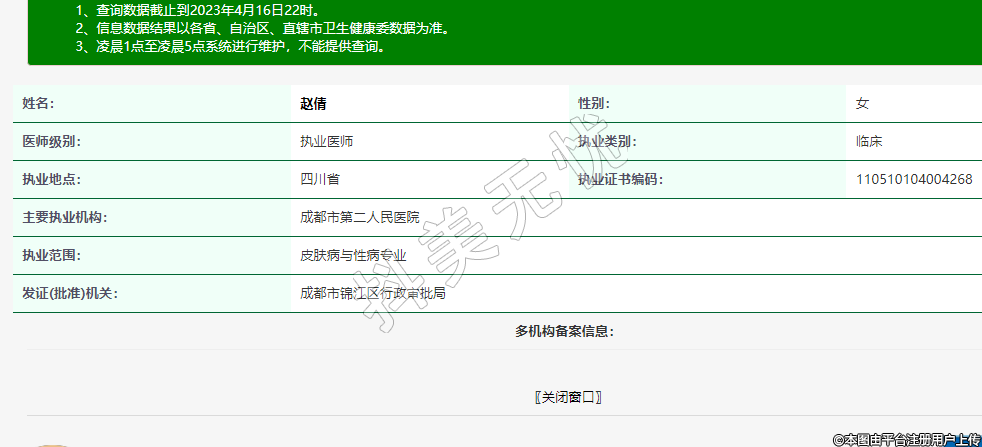Click the 关闭窗口 close window link
Image resolution: width=982 pixels, height=447 pixels.
pos(568,397)
